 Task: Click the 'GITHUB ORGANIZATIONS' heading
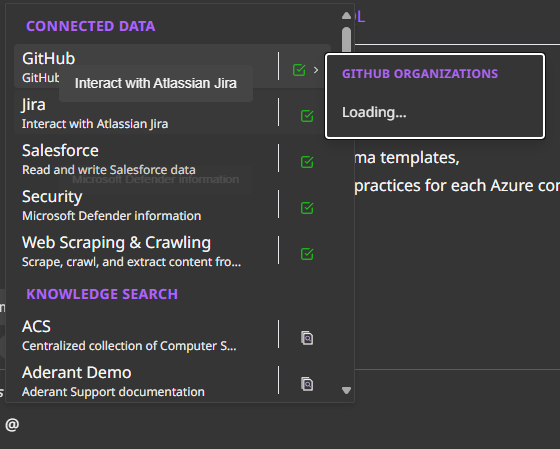[x=420, y=74]
